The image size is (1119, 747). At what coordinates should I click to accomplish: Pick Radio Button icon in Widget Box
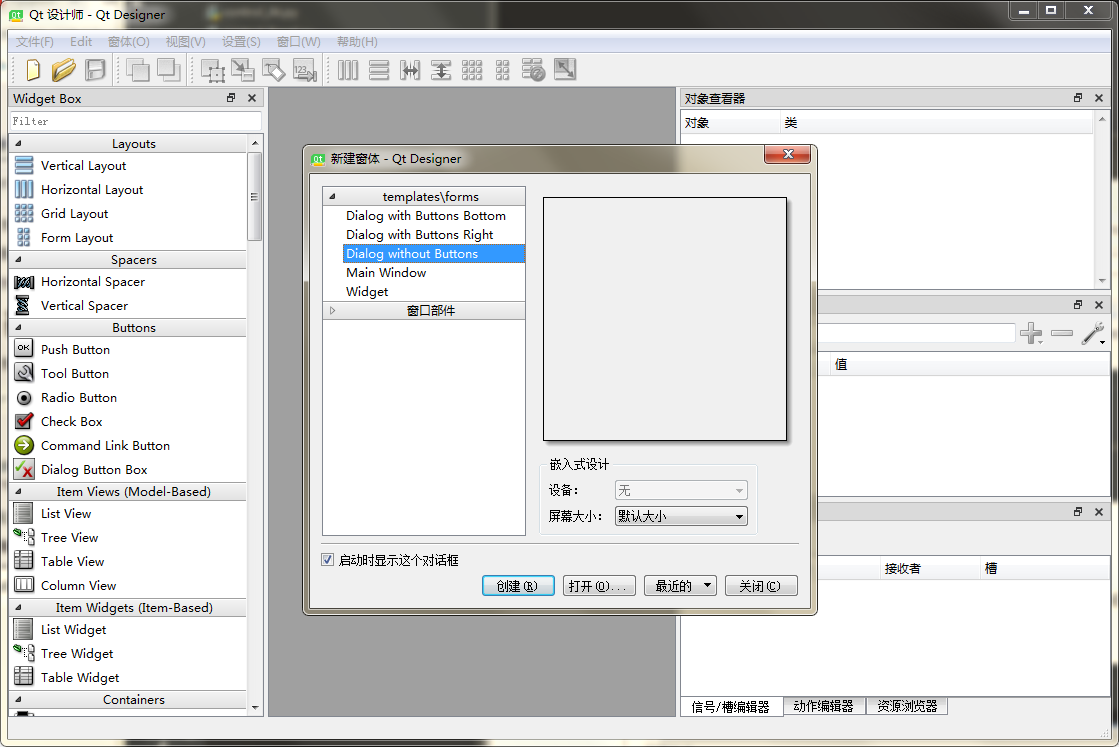tap(24, 397)
